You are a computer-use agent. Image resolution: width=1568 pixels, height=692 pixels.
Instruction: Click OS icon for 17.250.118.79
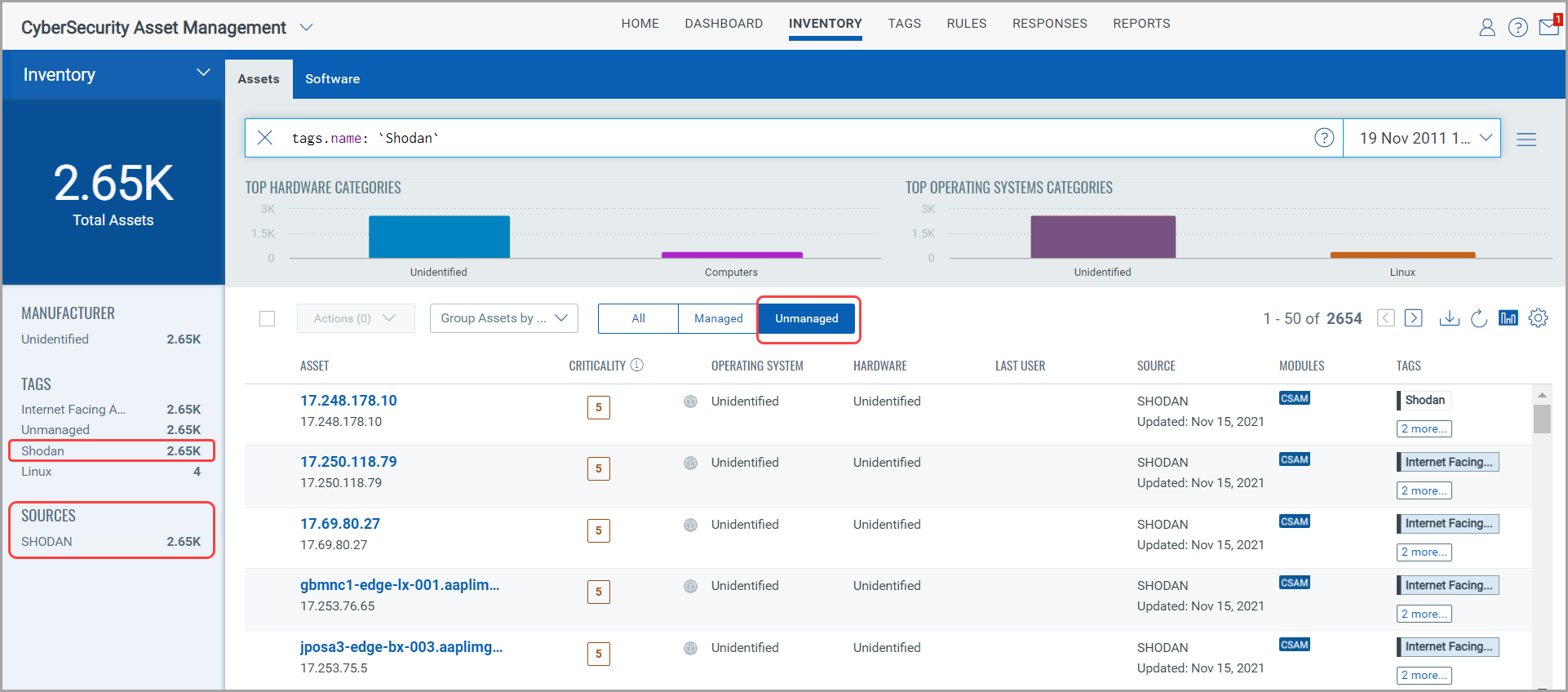click(690, 463)
